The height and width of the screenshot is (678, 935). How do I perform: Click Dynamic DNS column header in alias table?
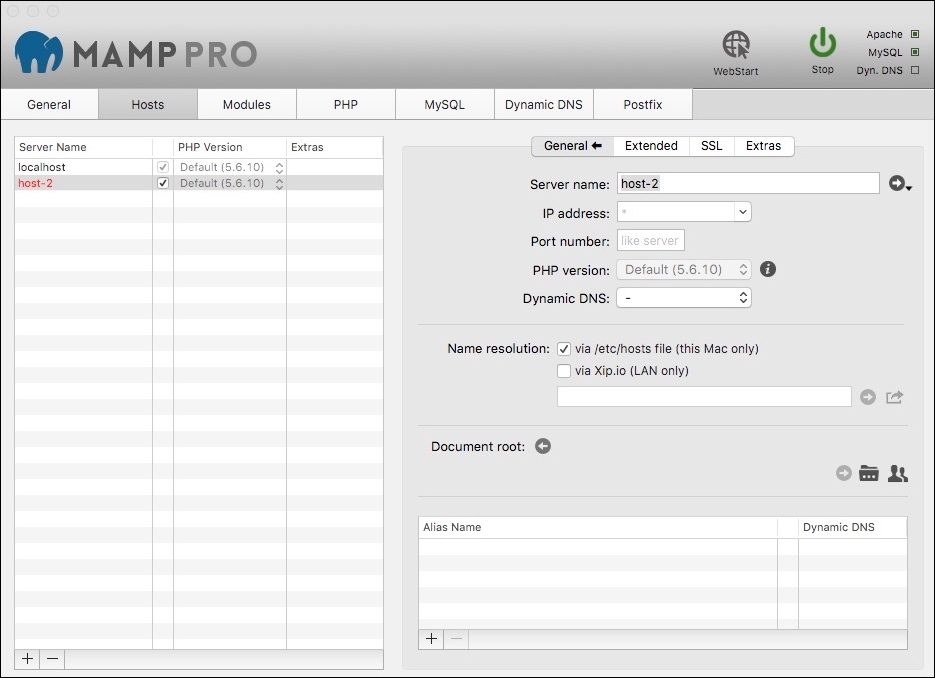coord(853,527)
